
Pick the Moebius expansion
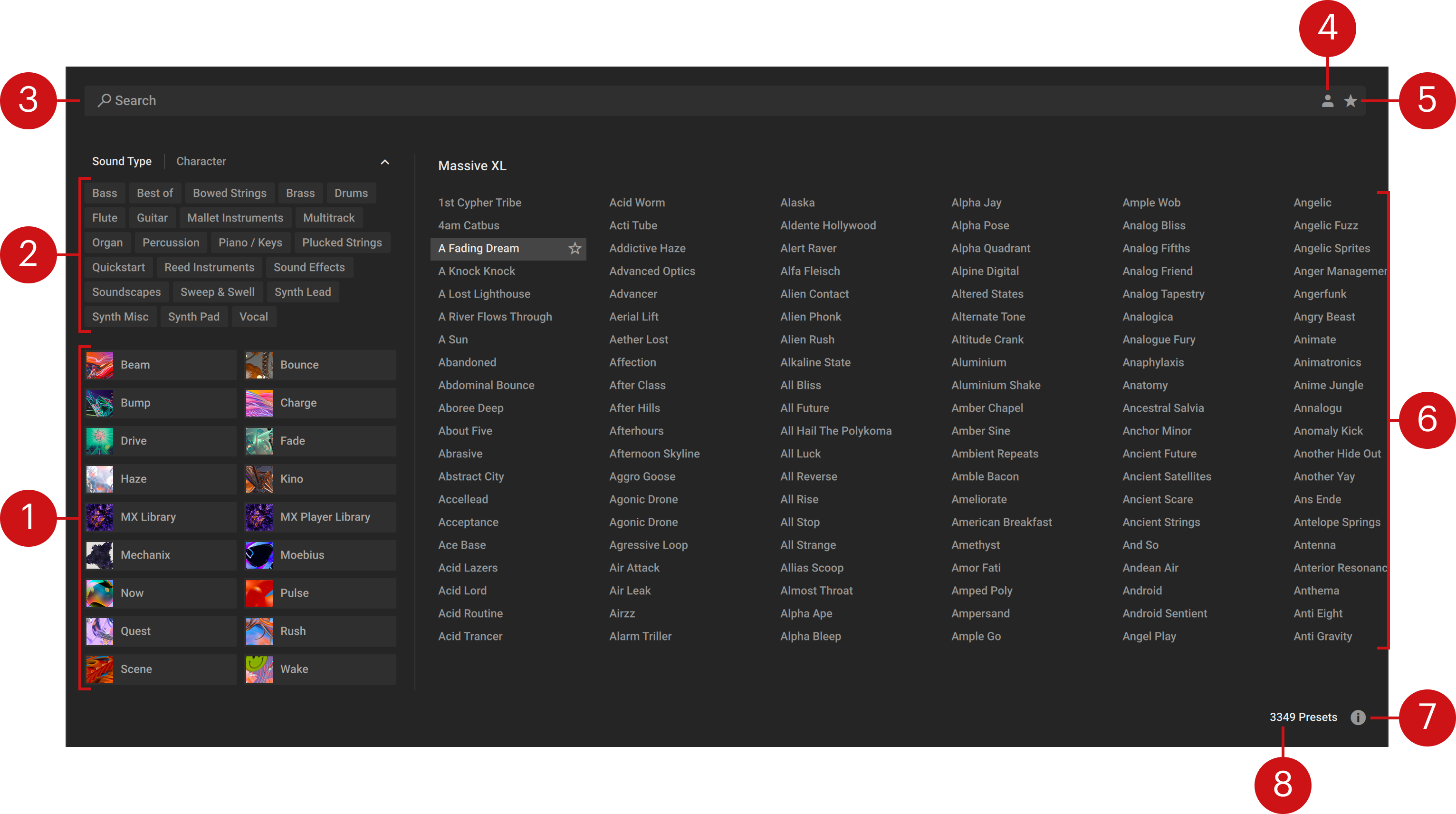coord(320,555)
